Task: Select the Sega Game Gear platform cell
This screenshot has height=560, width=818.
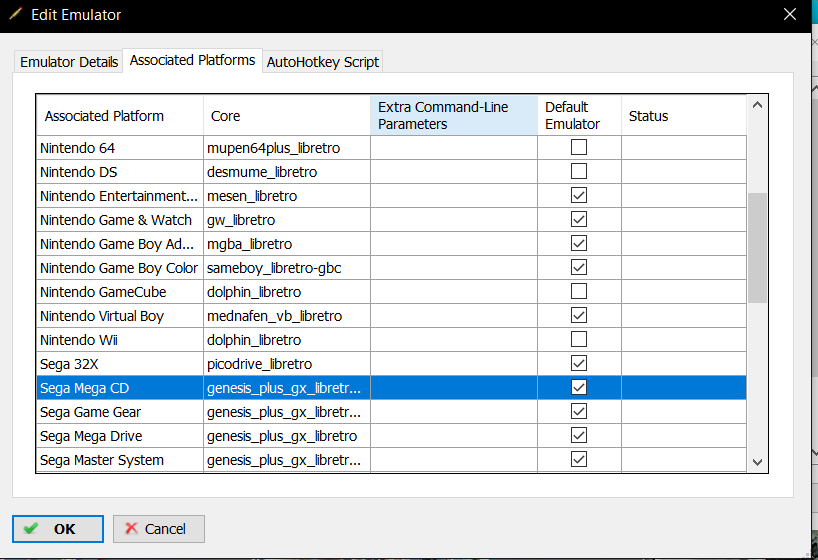Action: 119,412
